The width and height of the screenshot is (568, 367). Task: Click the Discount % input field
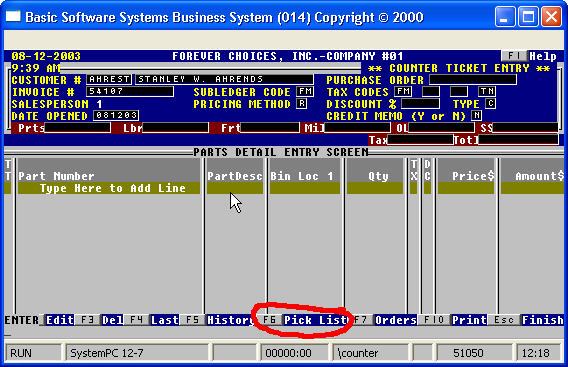point(421,104)
